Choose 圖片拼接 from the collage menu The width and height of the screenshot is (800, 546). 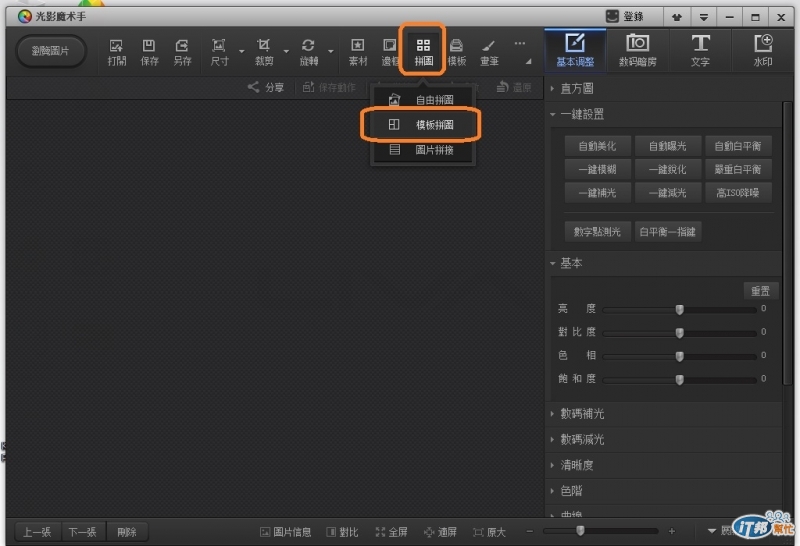point(423,150)
